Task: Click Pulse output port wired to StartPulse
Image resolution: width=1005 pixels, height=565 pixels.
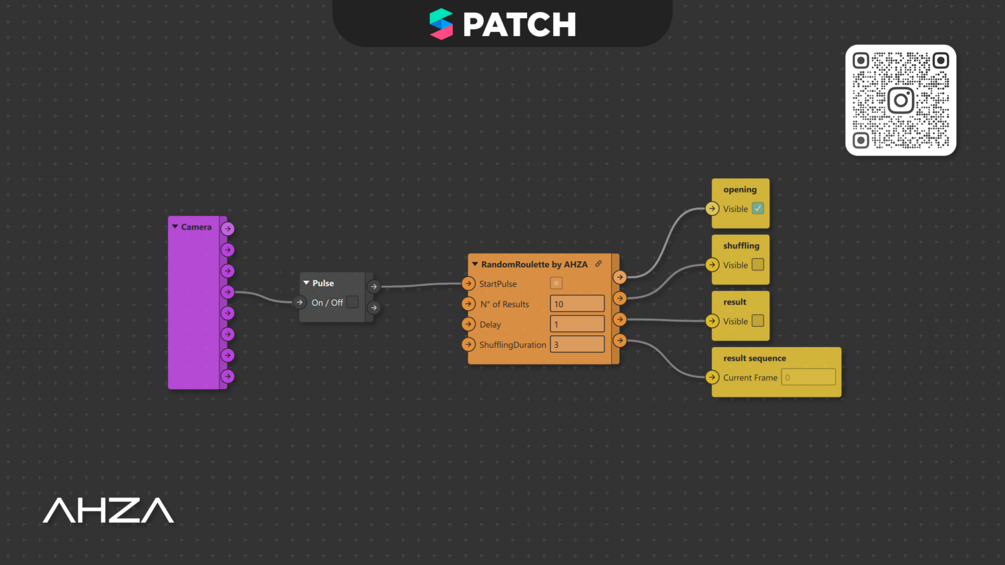Action: click(374, 286)
